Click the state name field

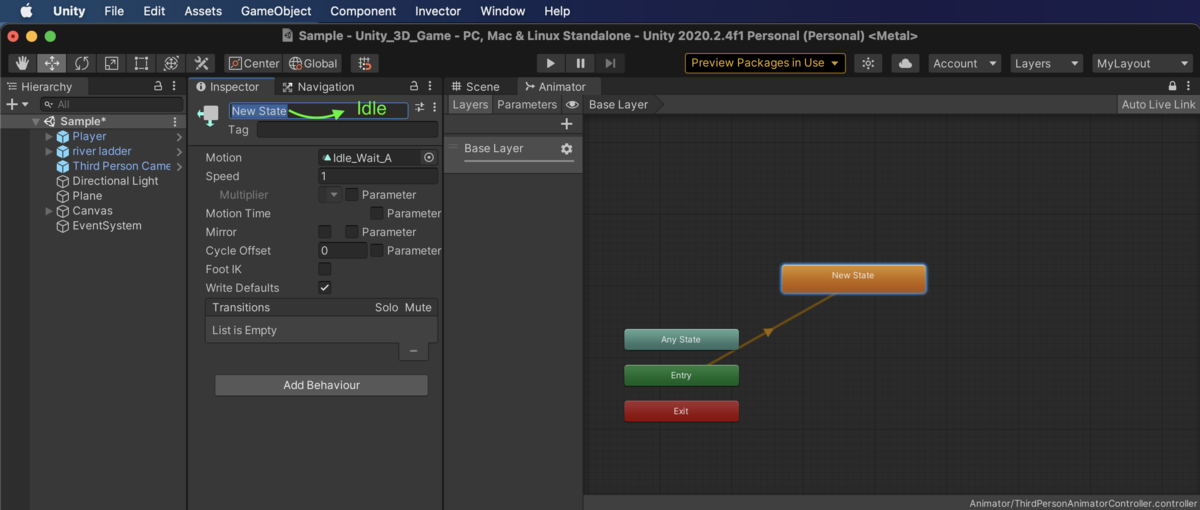coord(318,111)
